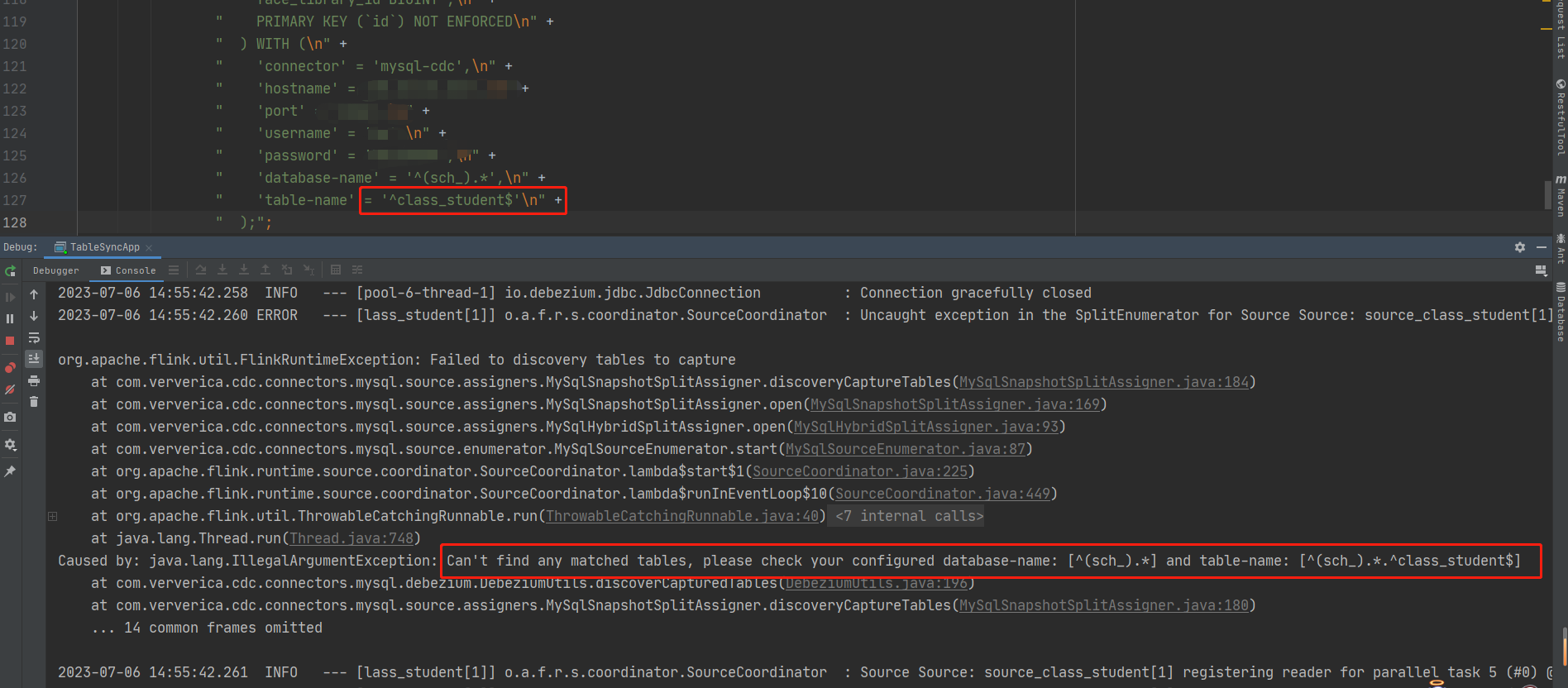Toggle Mute Breakpoints icon
The image size is (1568, 688).
10,389
